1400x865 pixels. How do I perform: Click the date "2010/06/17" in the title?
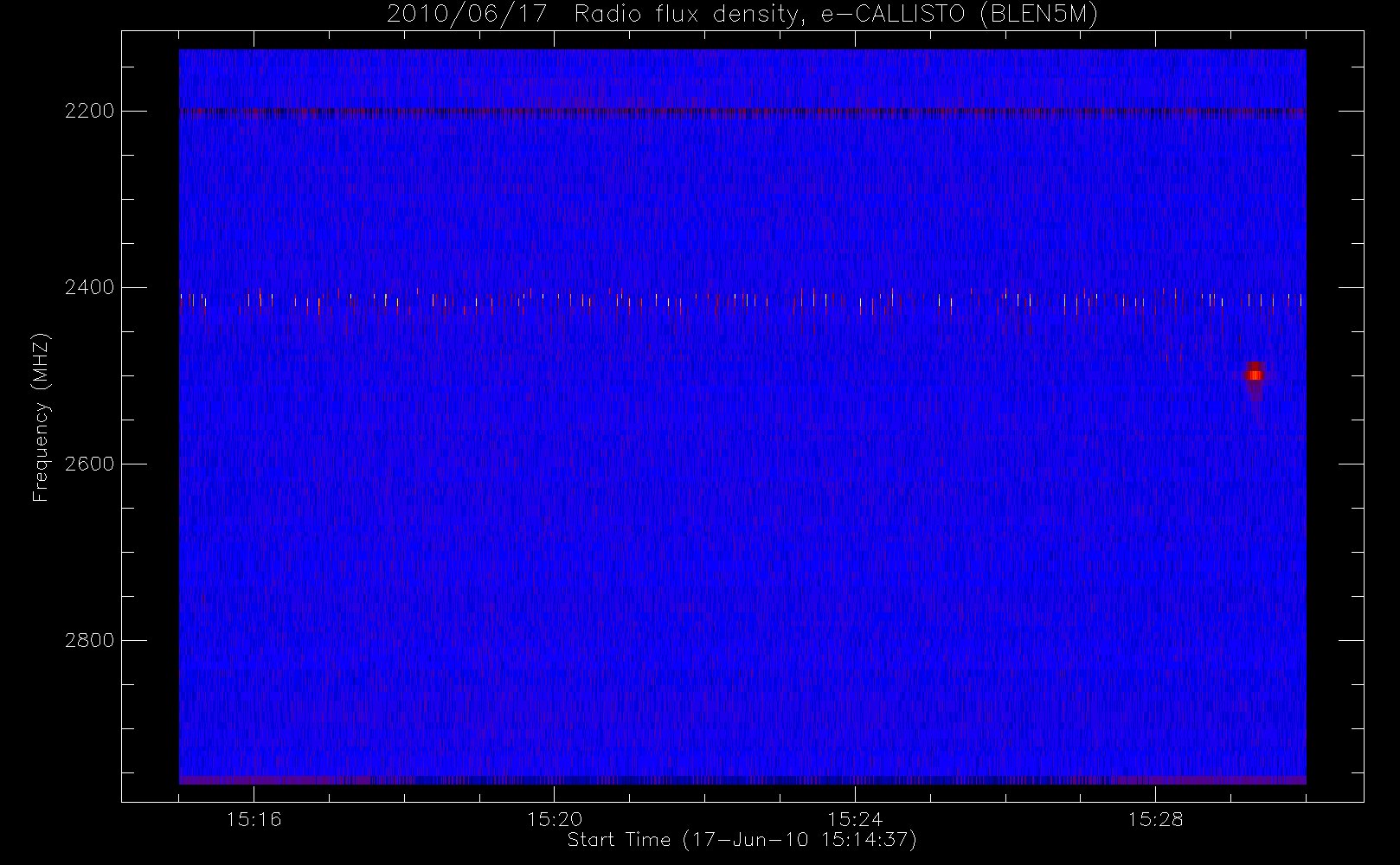466,15
